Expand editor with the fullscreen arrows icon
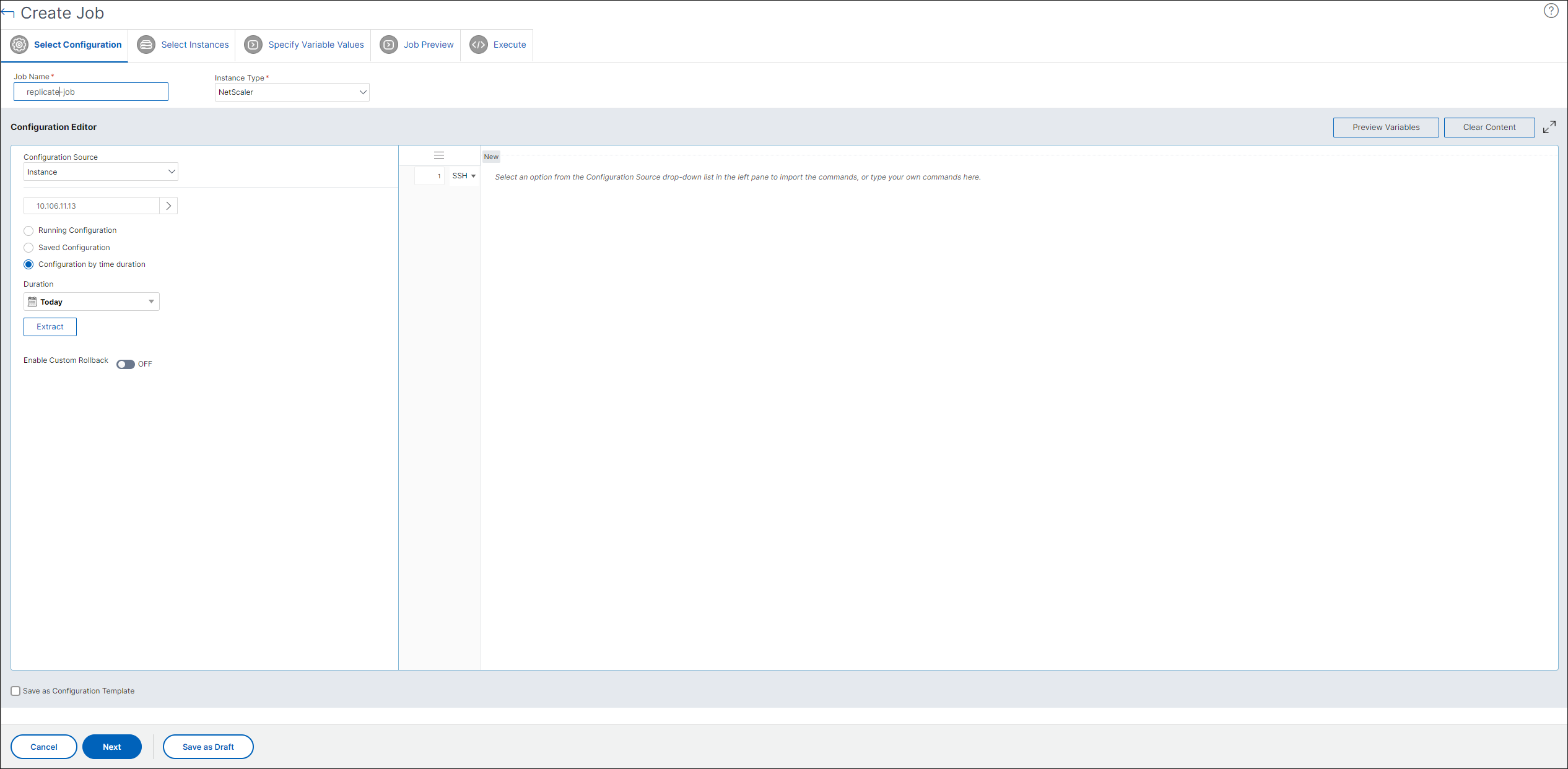The image size is (1568, 769). [x=1549, y=127]
